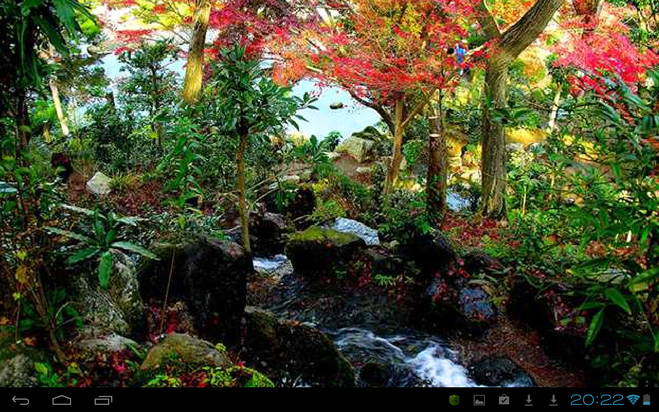Open the Play Store updates bag notification
This screenshot has height=412, width=659.
tap(504, 400)
